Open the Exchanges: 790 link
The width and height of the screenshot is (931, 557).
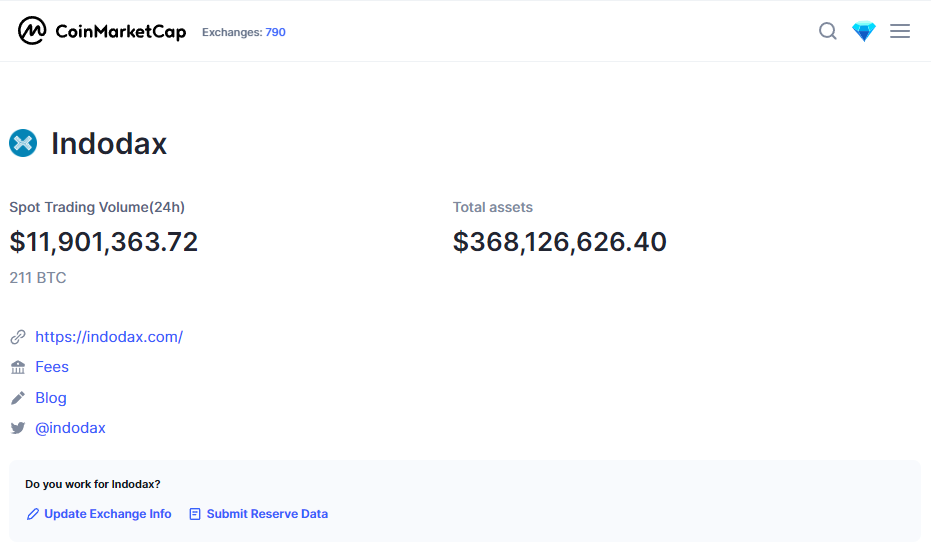244,32
